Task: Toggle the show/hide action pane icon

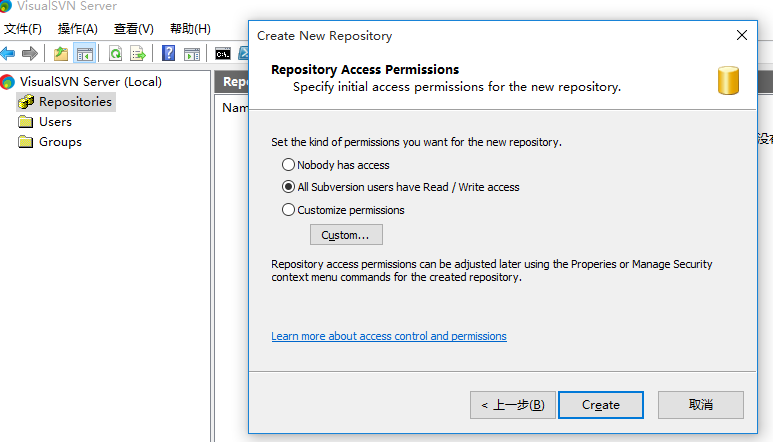Action: [192, 54]
